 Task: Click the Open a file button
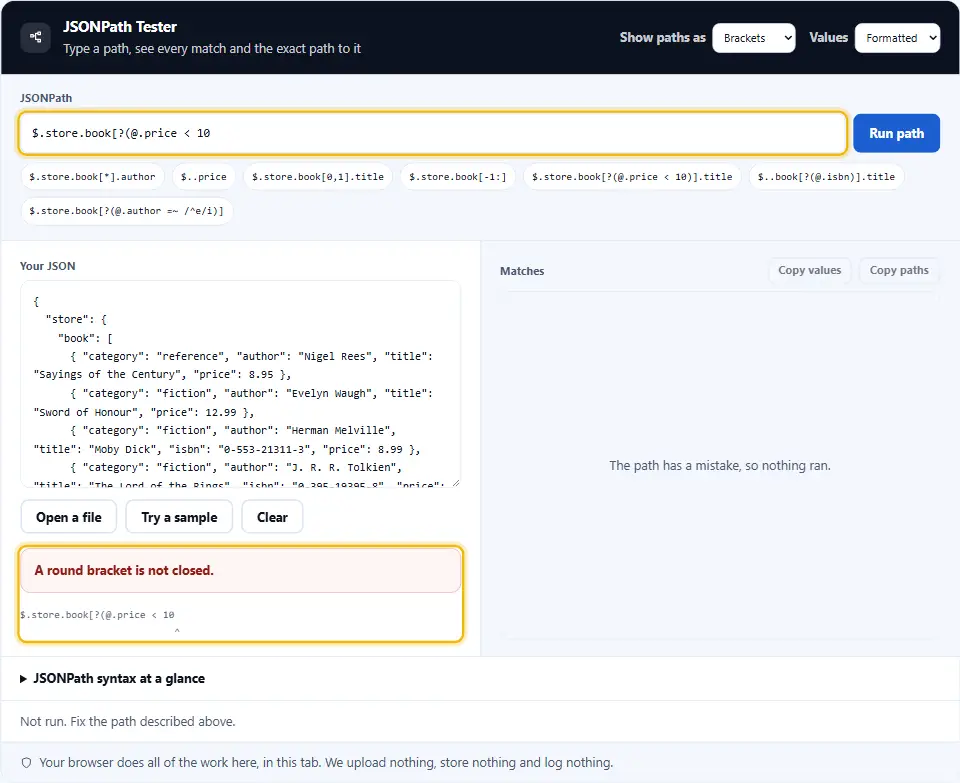[69, 517]
